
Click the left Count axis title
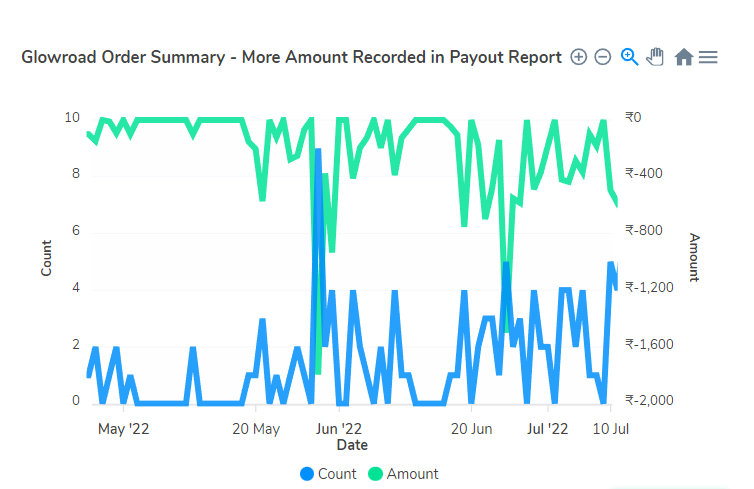coord(46,258)
